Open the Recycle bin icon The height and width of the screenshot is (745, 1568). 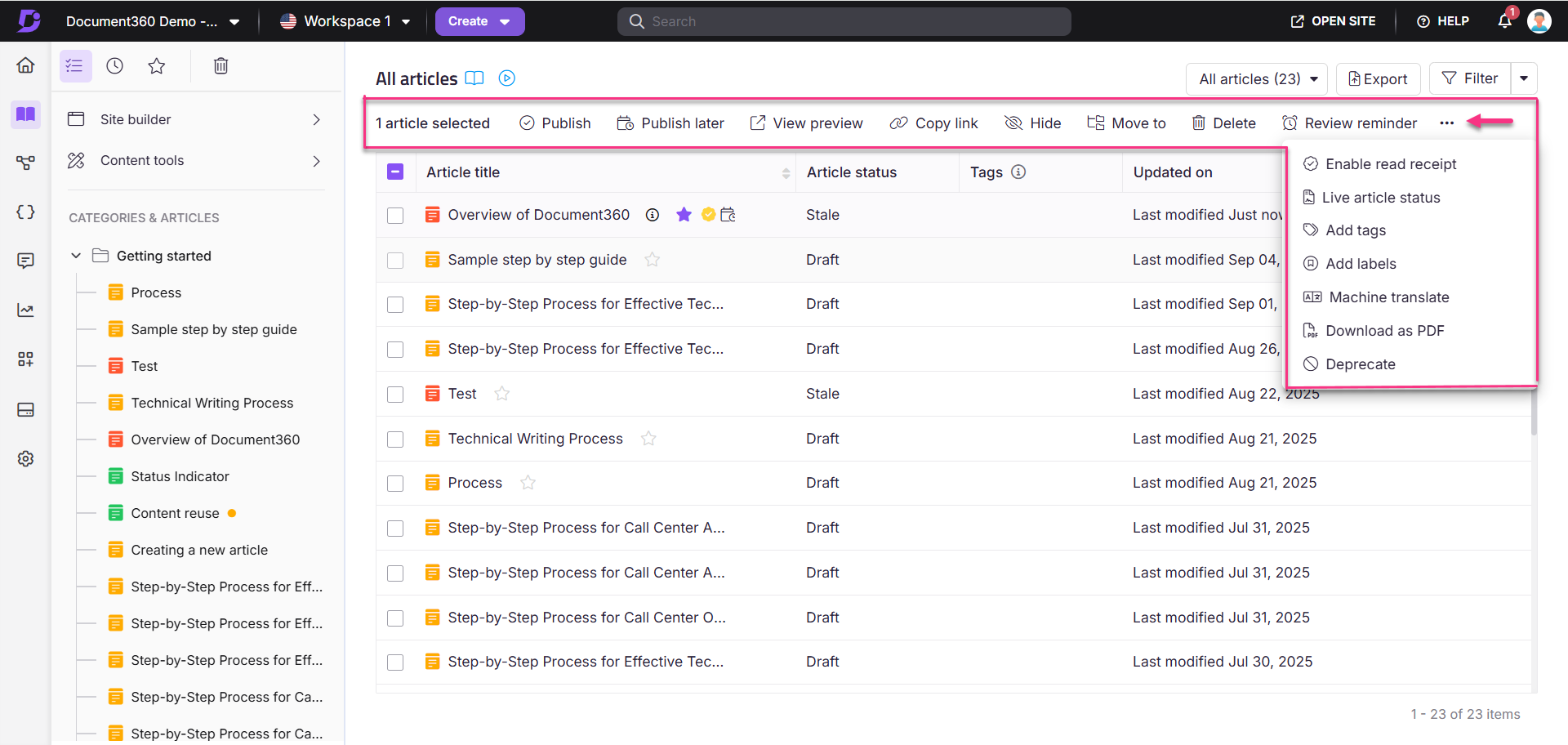(x=220, y=66)
